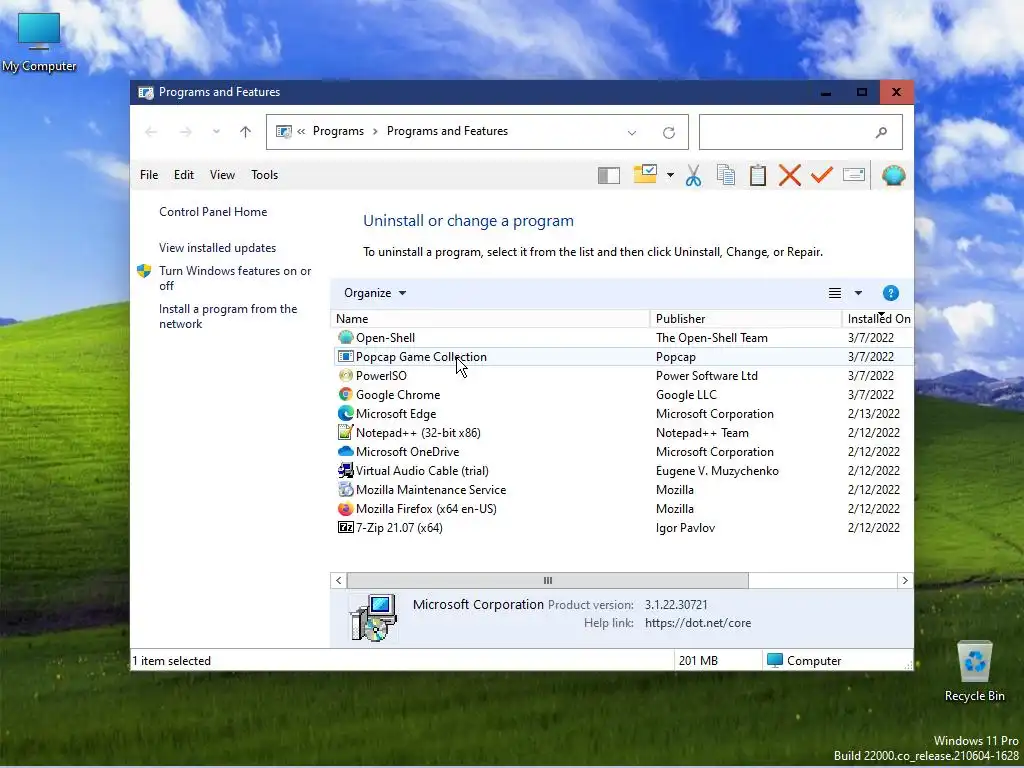Click the Google Chrome icon in list
This screenshot has height=768, width=1024.
[345, 394]
